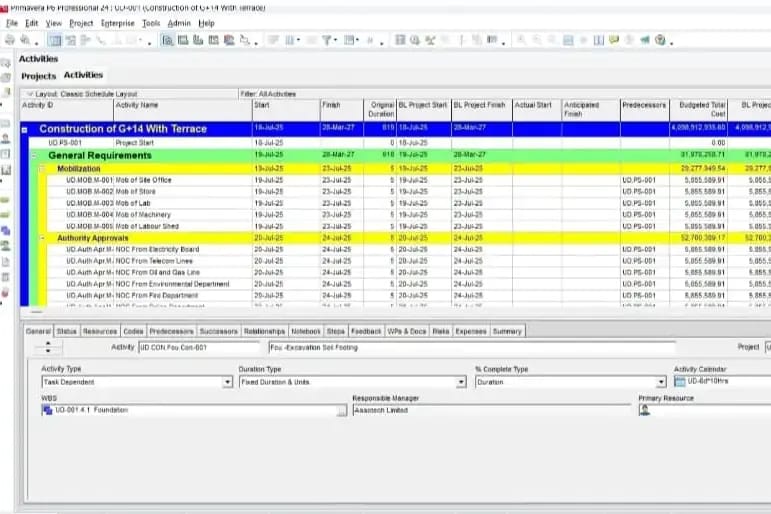This screenshot has width=771, height=514.
Task: Open the Columns toolbar icon
Action: [290, 40]
